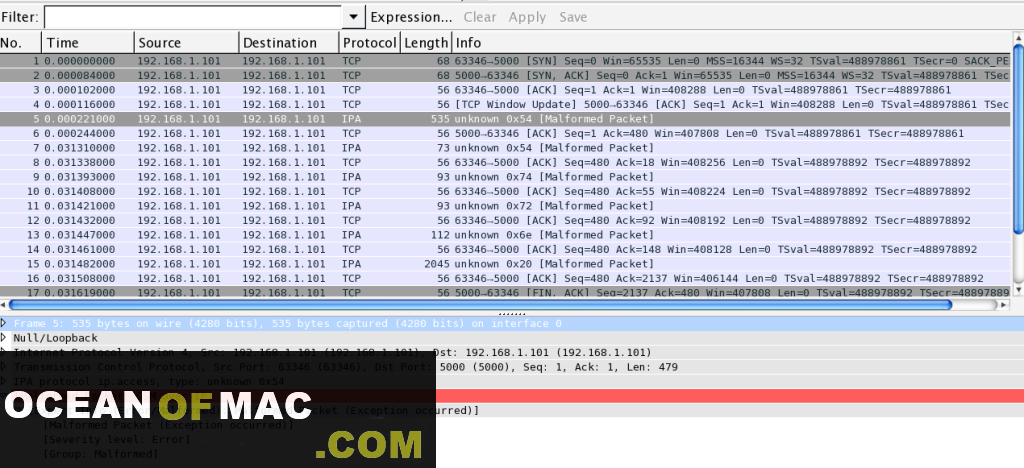The height and width of the screenshot is (468, 1024).
Task: Select packet 9 unknown 0x74 row
Action: [x=505, y=177]
